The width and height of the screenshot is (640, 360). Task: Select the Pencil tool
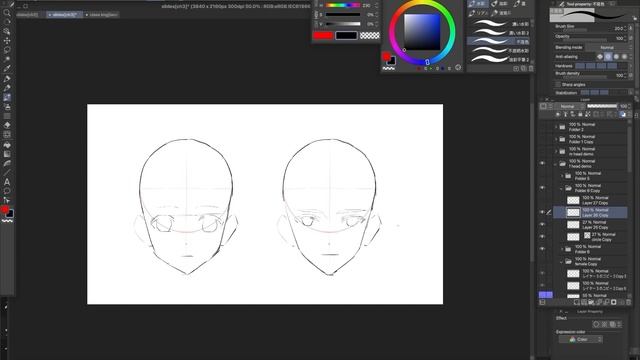[x=7, y=88]
